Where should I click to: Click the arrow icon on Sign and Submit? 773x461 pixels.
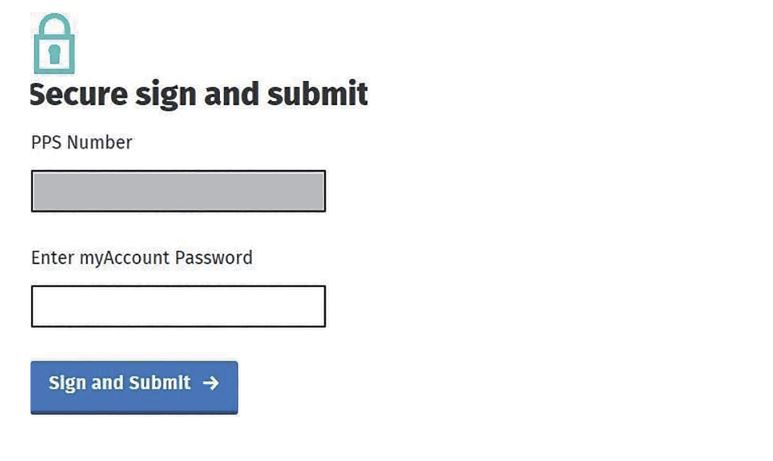(210, 383)
